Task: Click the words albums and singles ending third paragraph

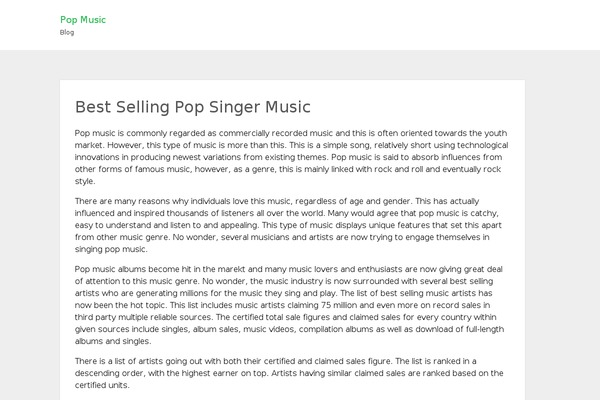Action: pyautogui.click(x=112, y=341)
